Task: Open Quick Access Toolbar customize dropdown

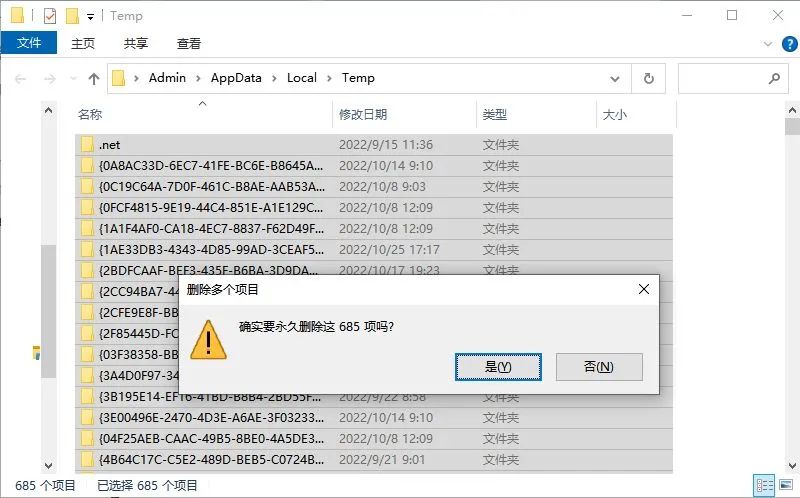Action: pos(90,17)
